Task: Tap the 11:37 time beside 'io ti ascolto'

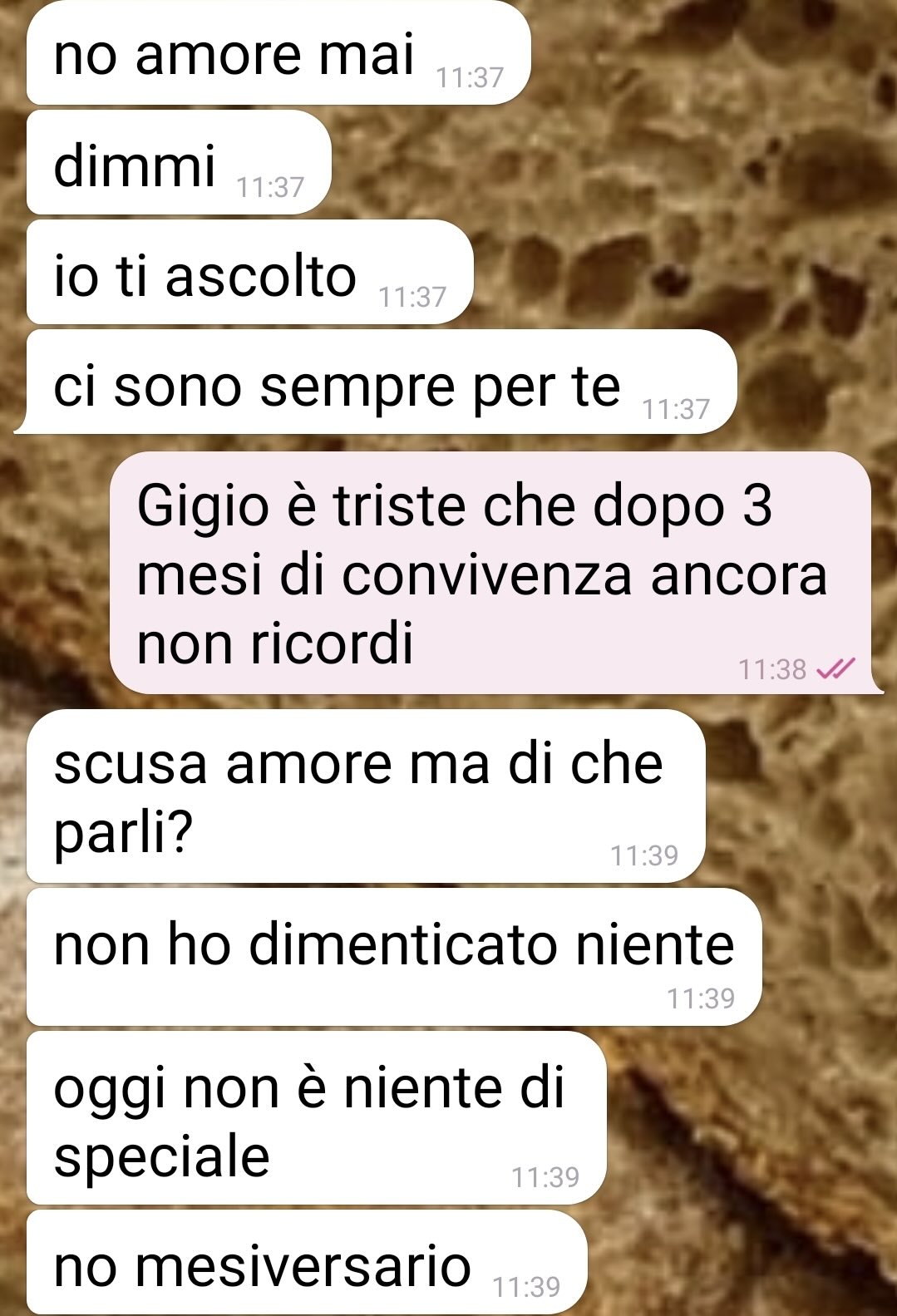Action: tap(412, 297)
